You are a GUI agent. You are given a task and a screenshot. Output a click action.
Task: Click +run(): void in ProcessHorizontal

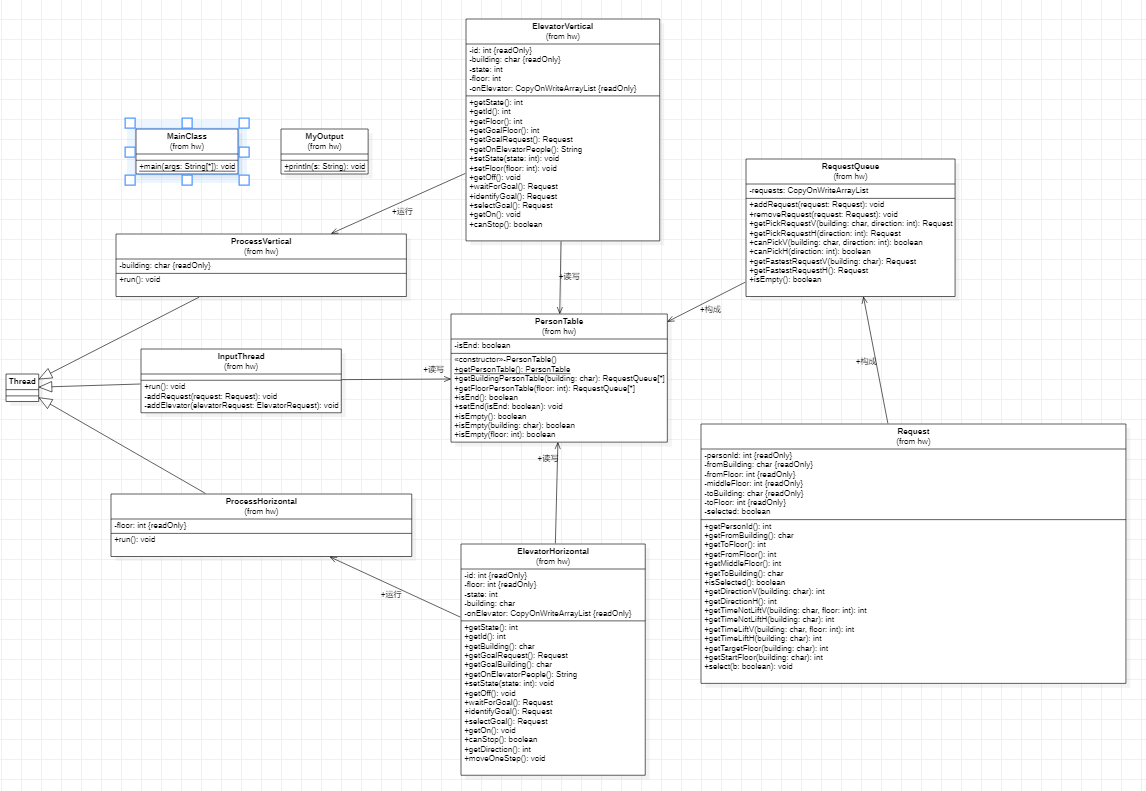(x=134, y=540)
